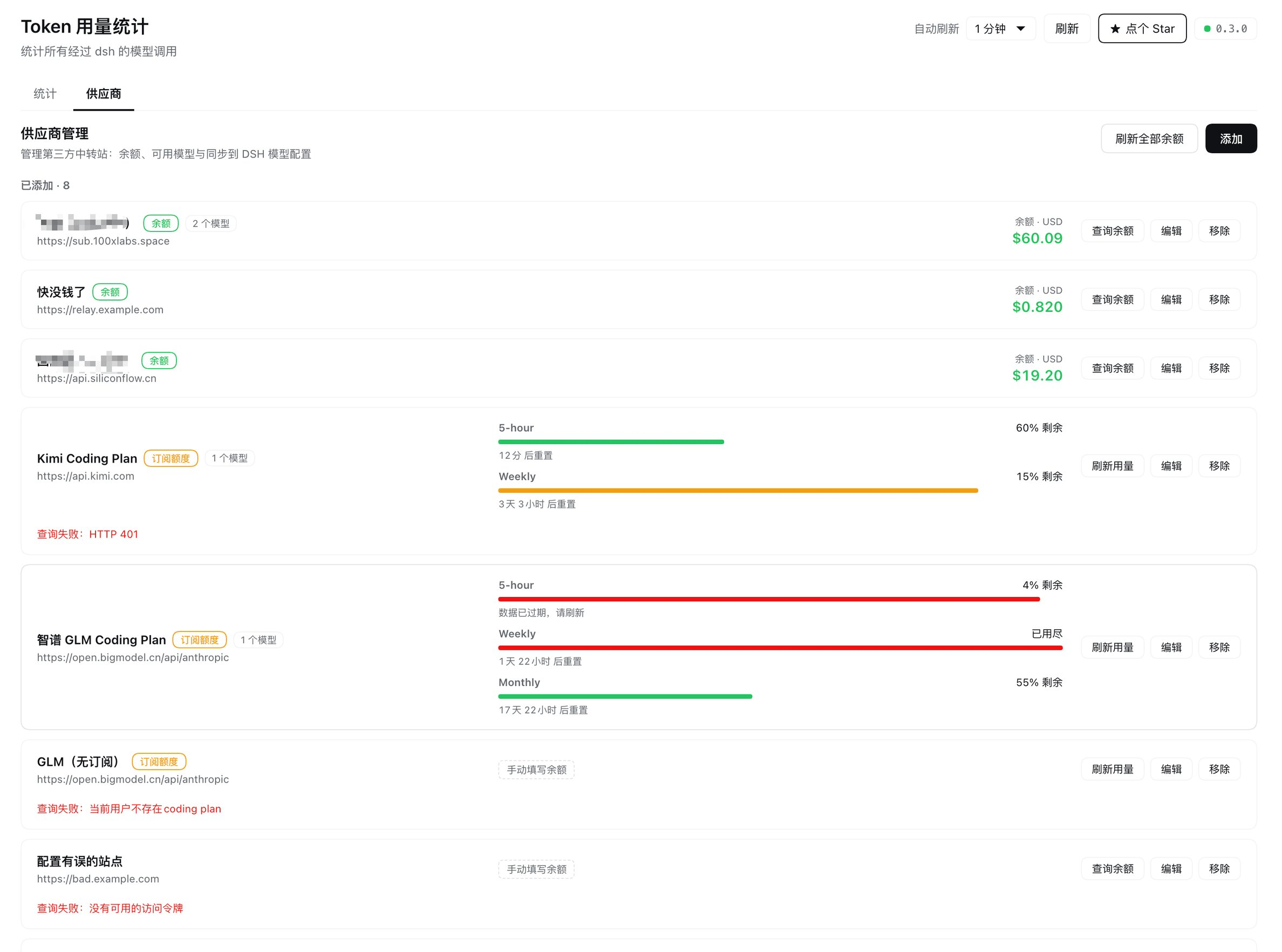Click 刷新用量 for GLM（无订阅）
Viewport: 1282px width, 952px height.
pyautogui.click(x=1112, y=769)
